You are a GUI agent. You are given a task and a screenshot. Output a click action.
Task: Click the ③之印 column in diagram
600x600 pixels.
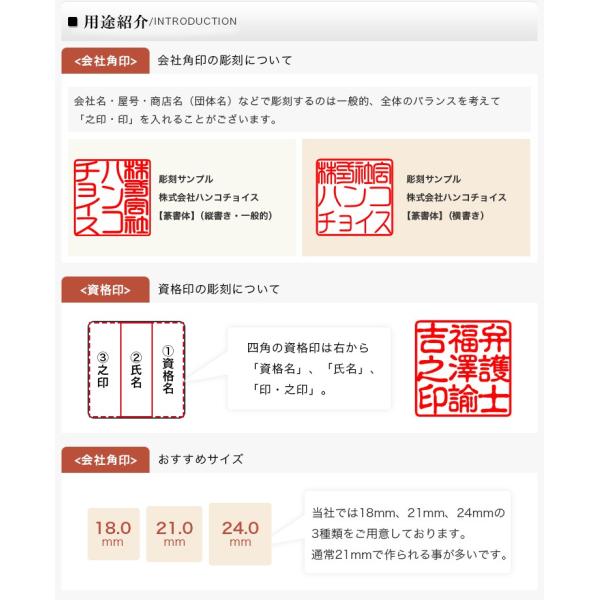click(x=104, y=370)
